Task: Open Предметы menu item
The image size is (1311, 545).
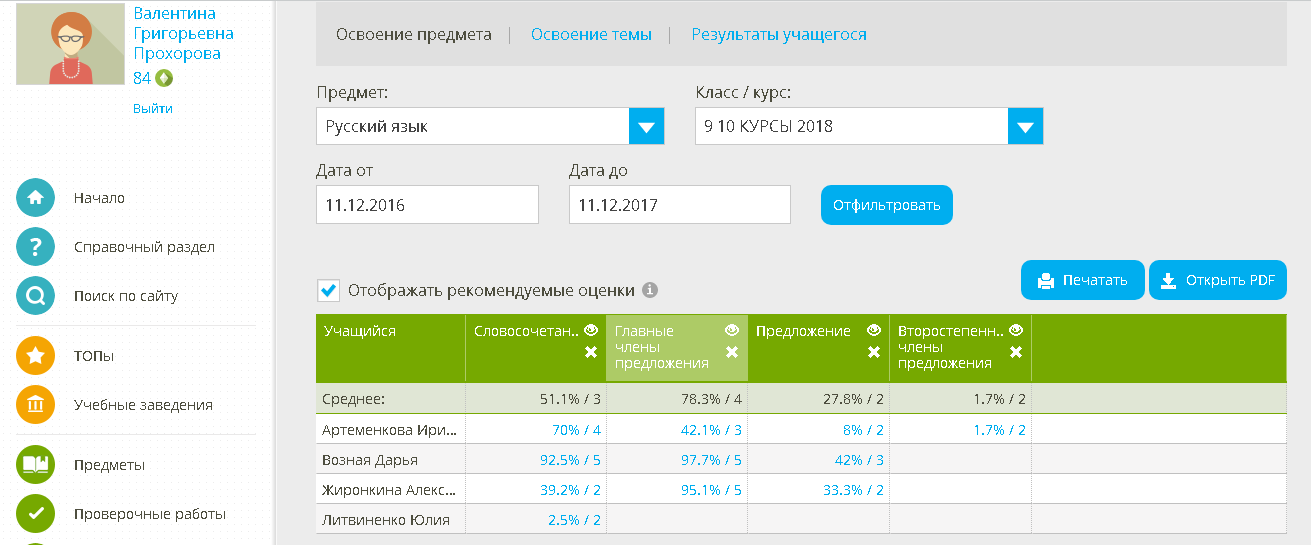Action: 109,465
